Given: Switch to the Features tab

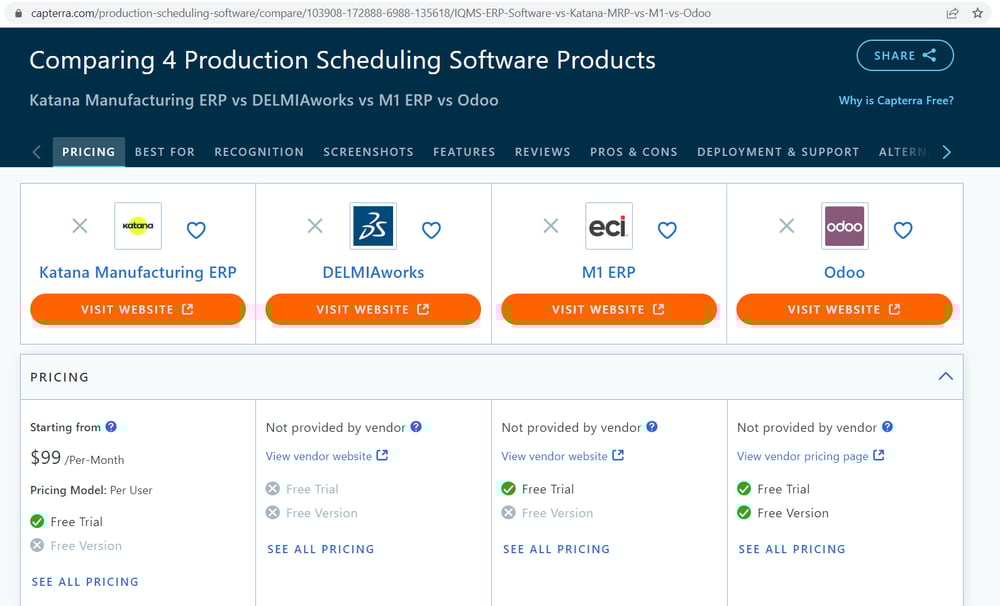Looking at the screenshot, I should point(464,152).
